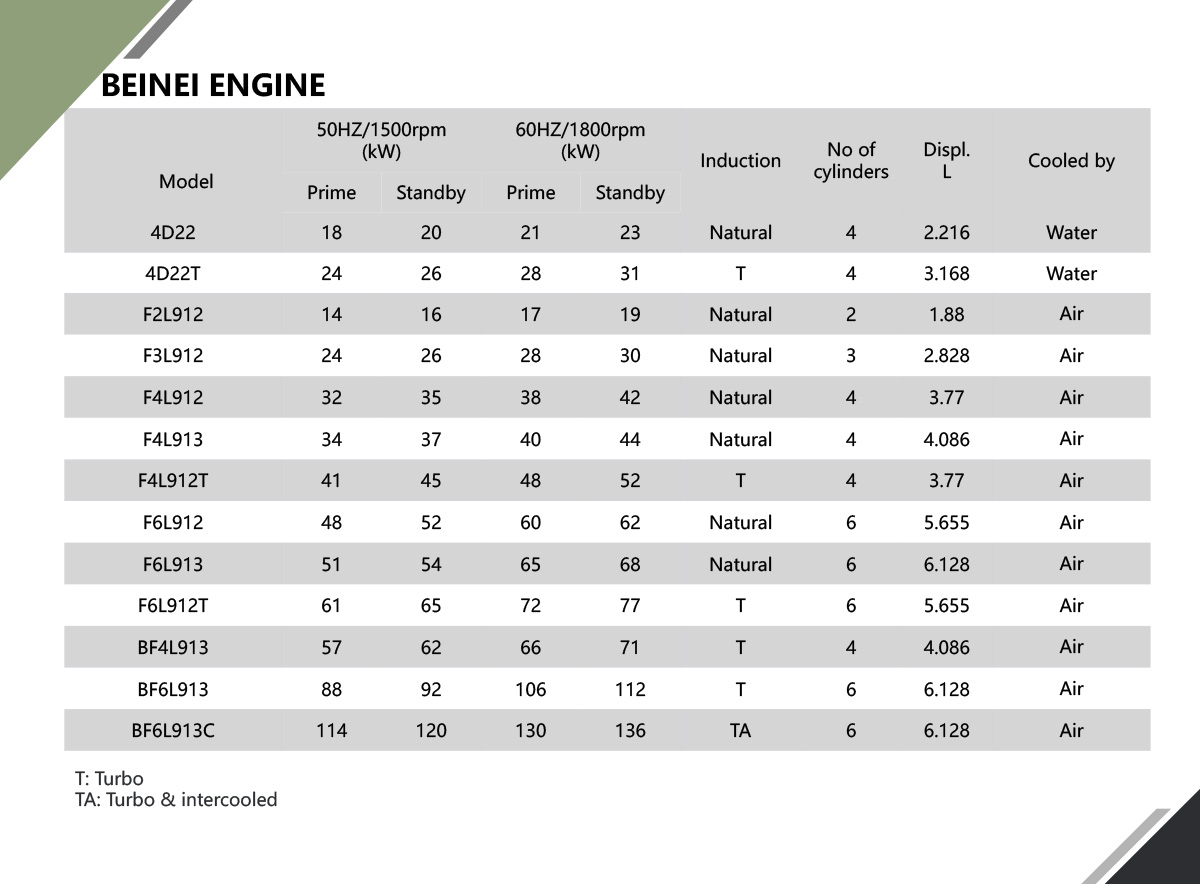This screenshot has height=884, width=1200.
Task: Select the 106 prime power value
Action: coord(530,690)
